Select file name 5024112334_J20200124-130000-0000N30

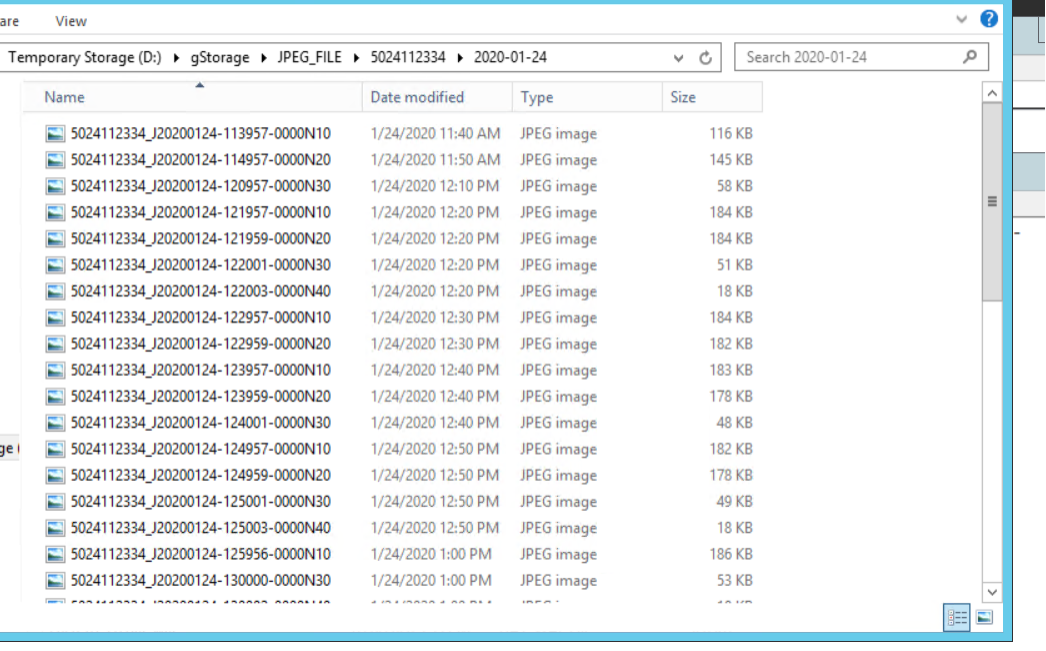[201, 581]
